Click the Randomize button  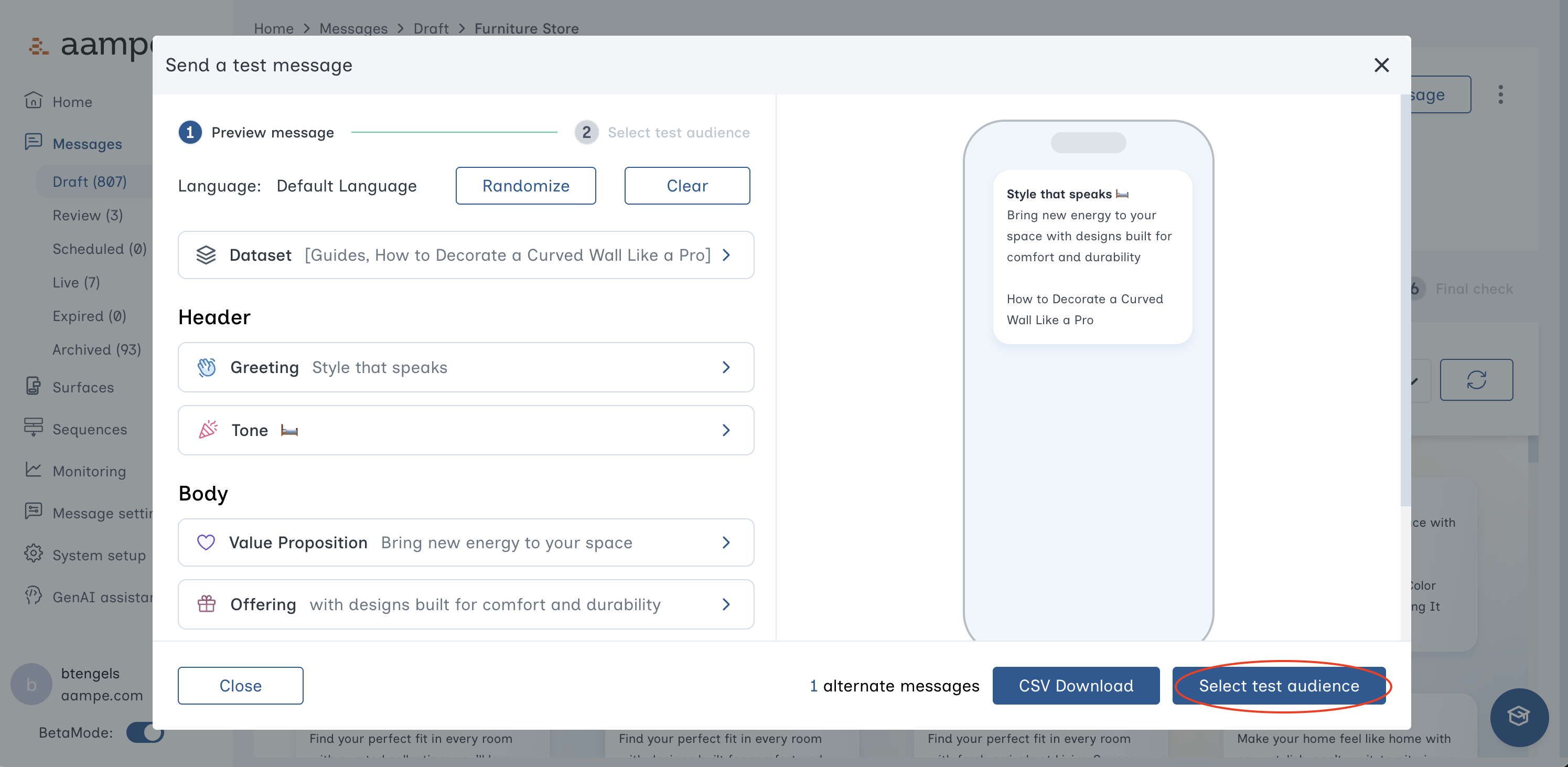(x=525, y=186)
